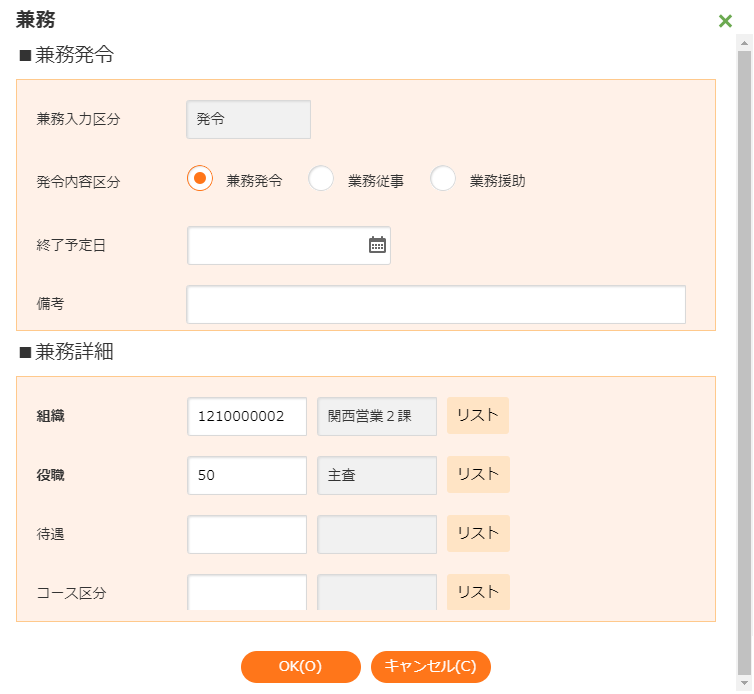The width and height of the screenshot is (754, 694).
Task: Focus the 組織 code field 1210000002
Action: [x=247, y=417]
